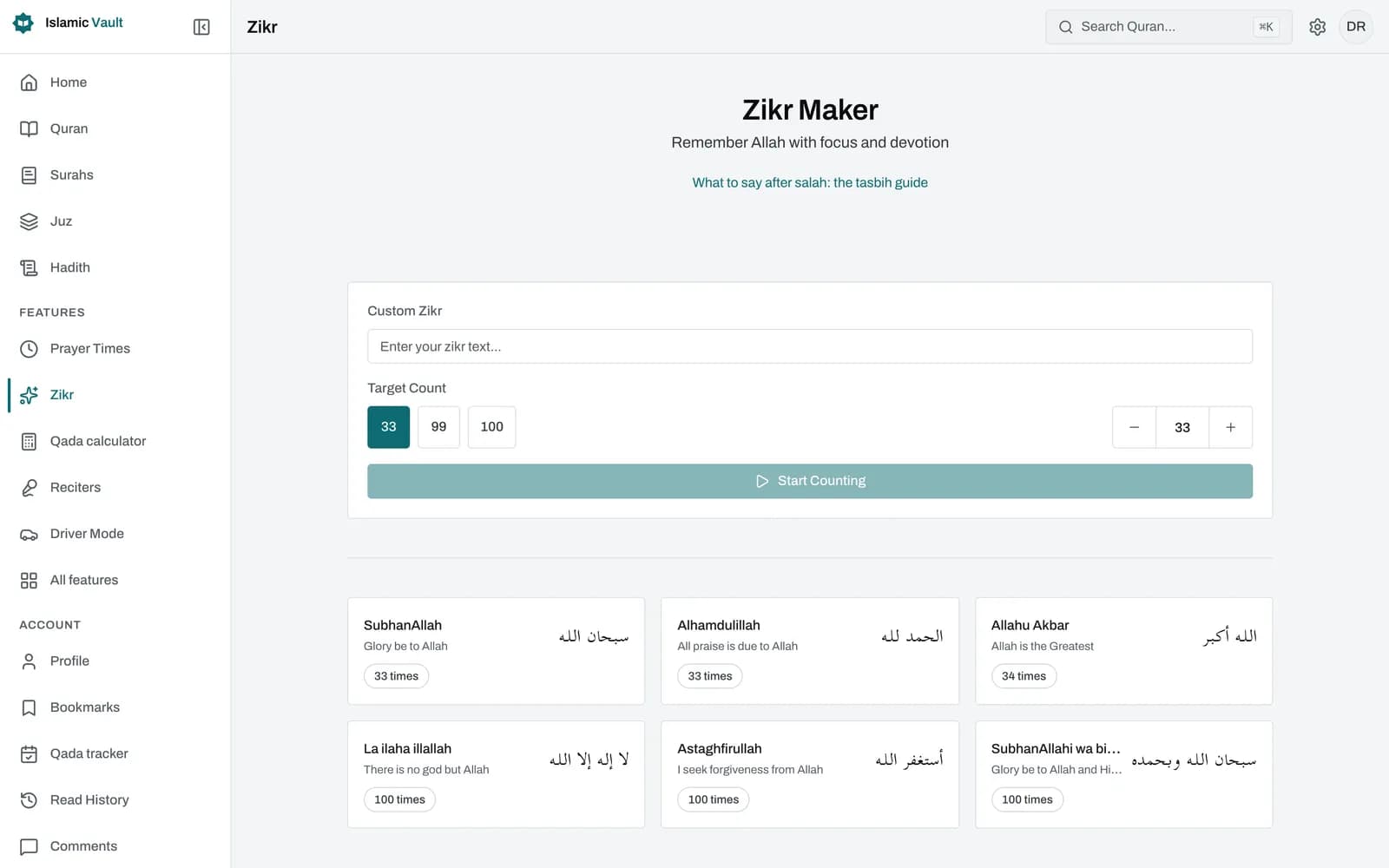
Task: Collapse the sidebar with panel icon
Action: coord(201,27)
